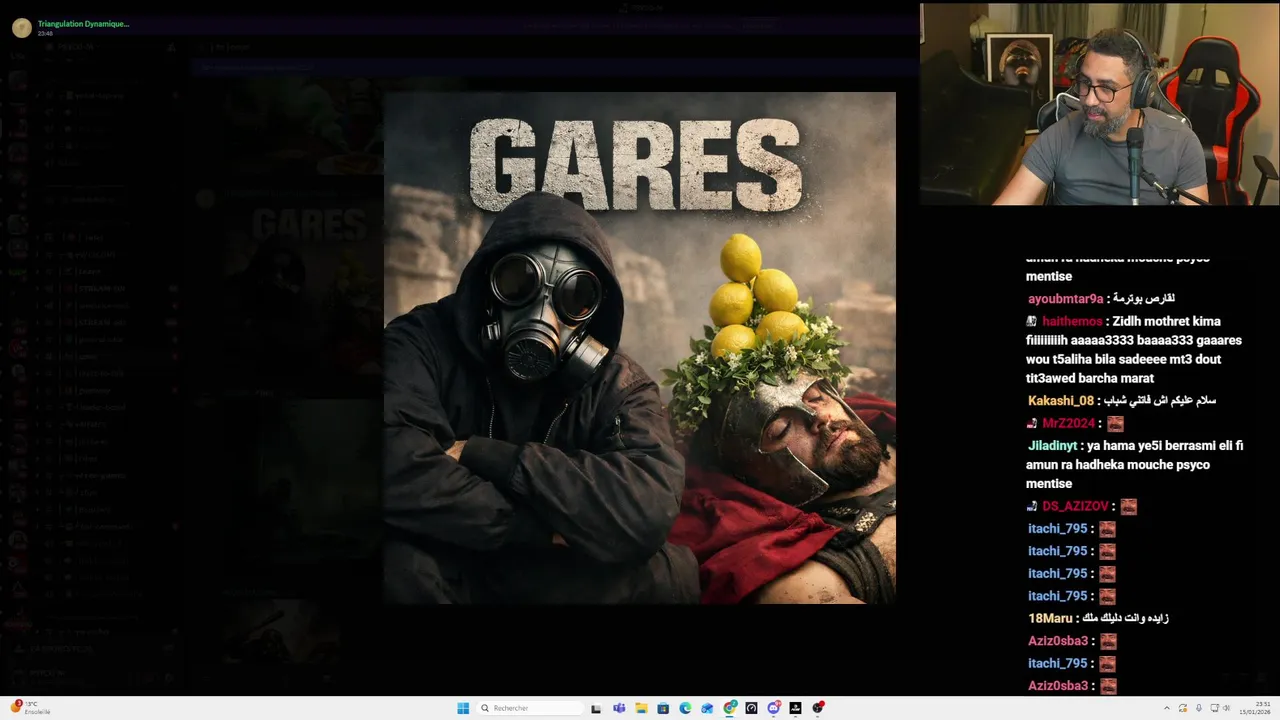The height and width of the screenshot is (720, 1280).
Task: Click username Jiladinyt in chat
Action: coord(1052,446)
